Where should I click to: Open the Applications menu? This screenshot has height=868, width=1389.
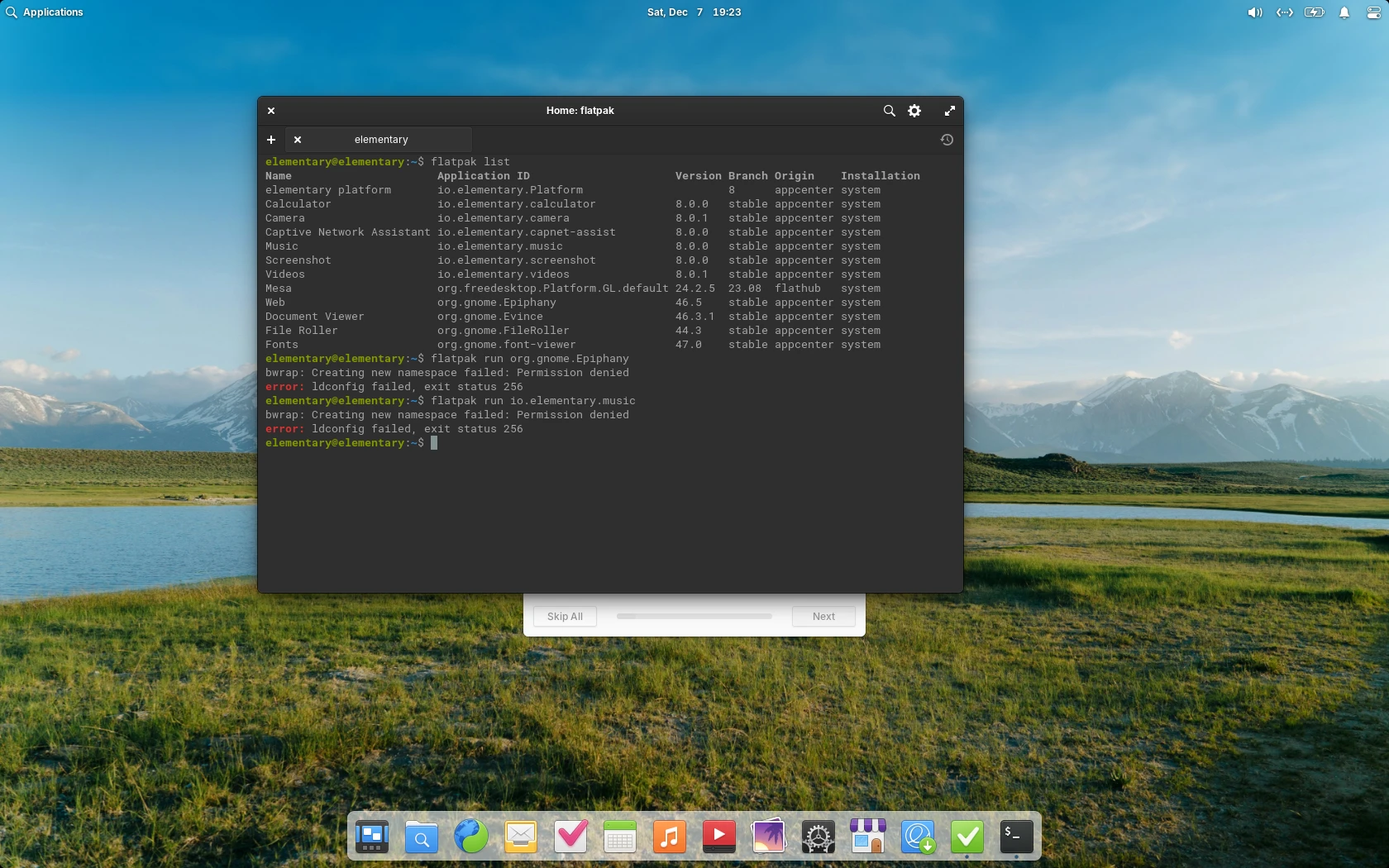[x=45, y=12]
